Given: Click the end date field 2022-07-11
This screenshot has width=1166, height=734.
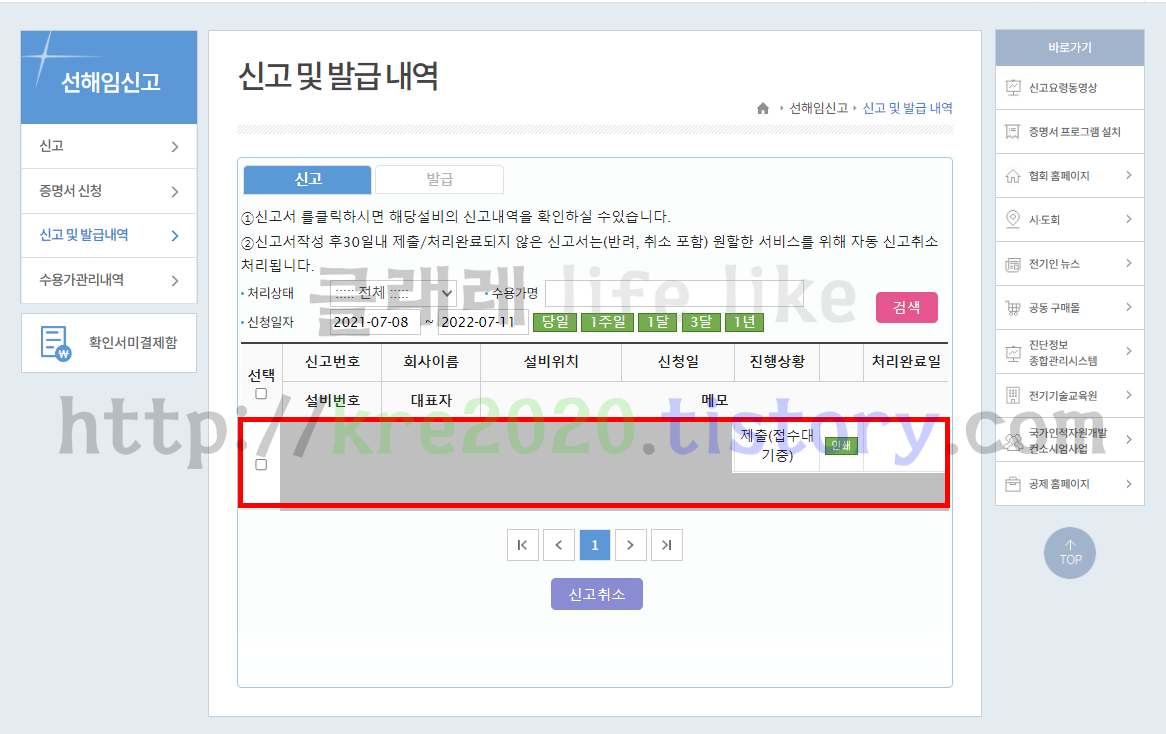Looking at the screenshot, I should [483, 322].
